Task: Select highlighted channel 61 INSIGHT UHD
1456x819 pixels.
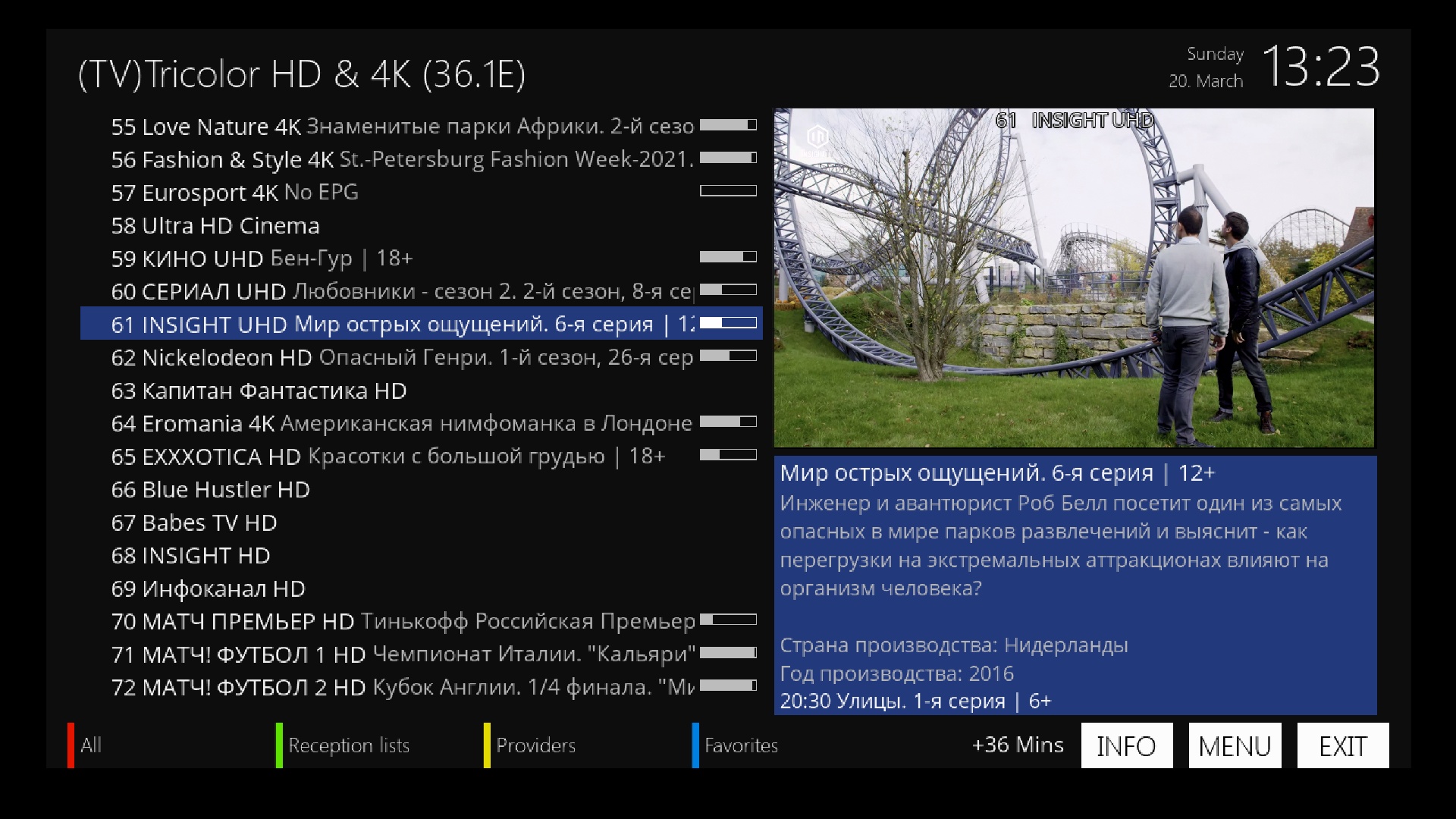Action: coord(421,324)
